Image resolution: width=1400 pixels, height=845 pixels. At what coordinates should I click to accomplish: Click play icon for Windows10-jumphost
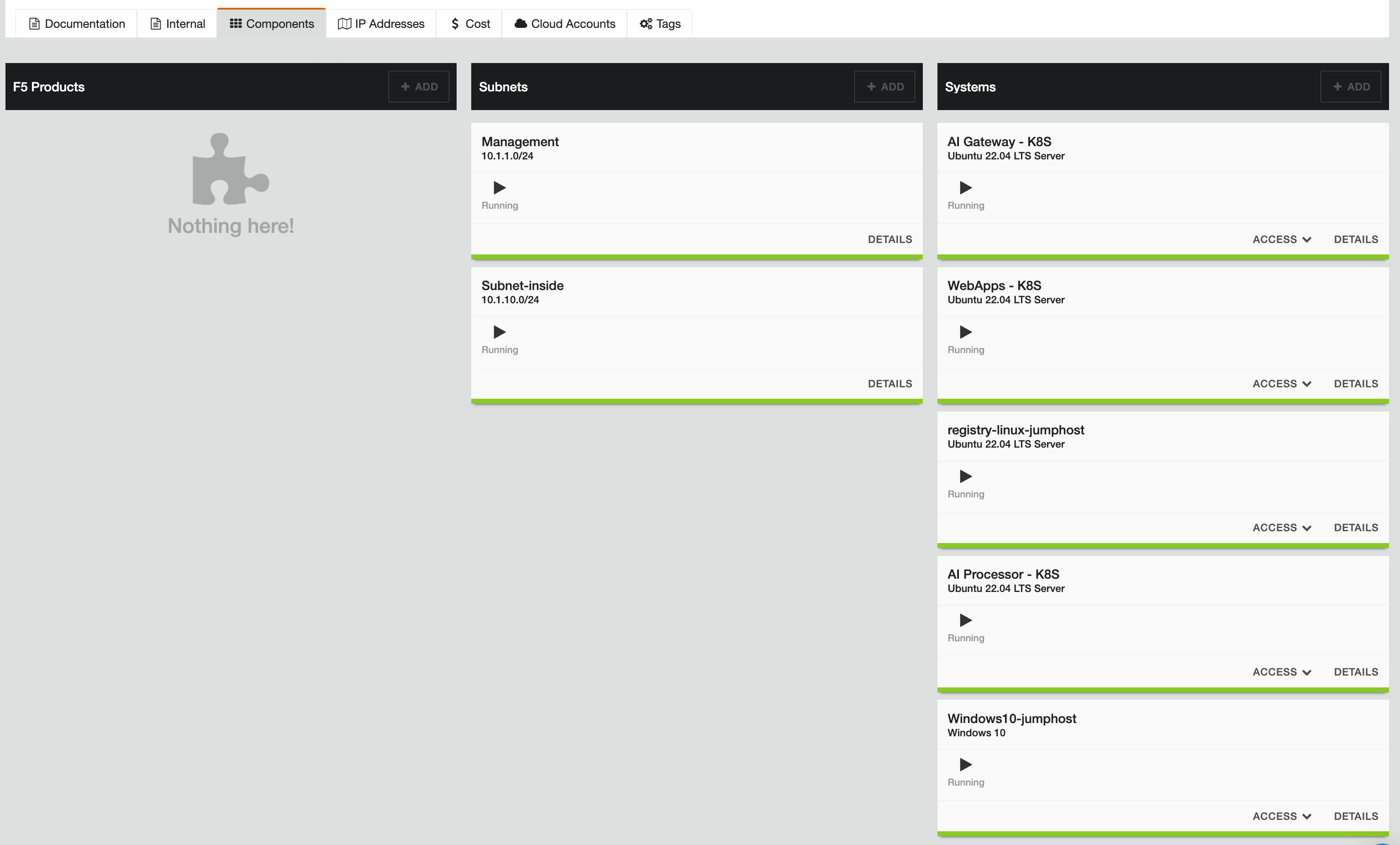coord(965,764)
